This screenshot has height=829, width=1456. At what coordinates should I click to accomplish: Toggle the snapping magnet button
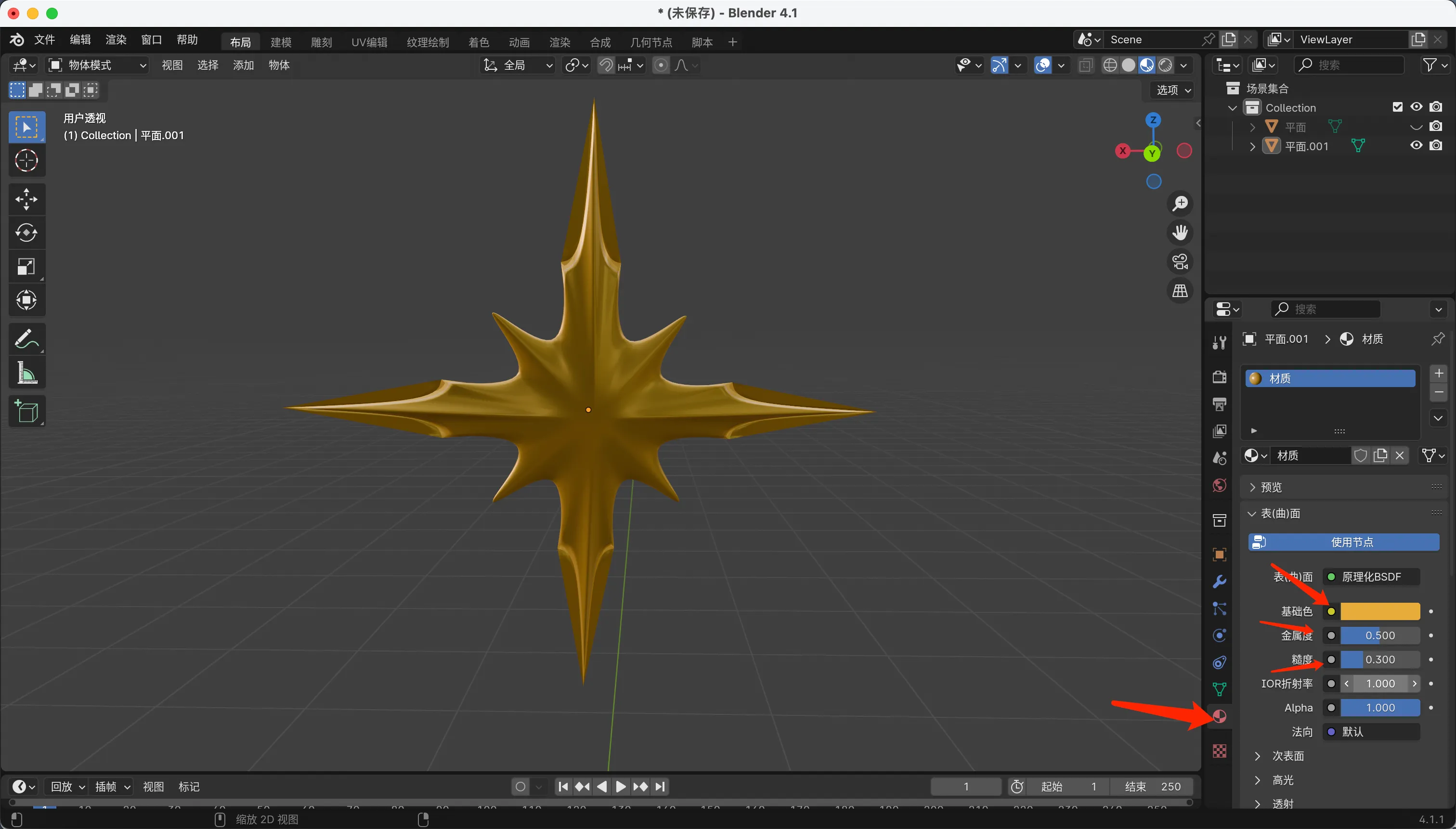click(x=606, y=65)
